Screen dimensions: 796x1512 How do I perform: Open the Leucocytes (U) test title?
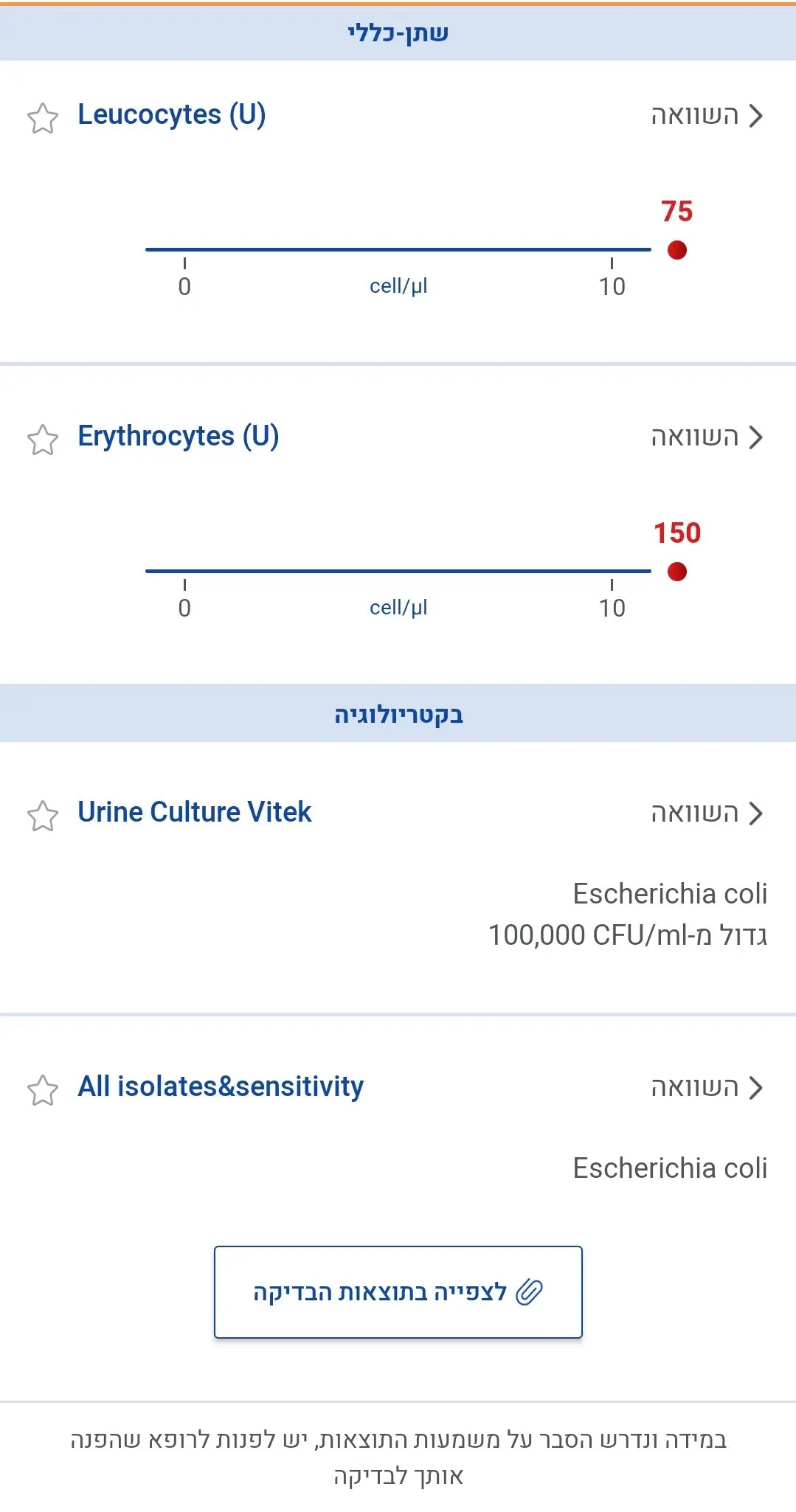pos(172,115)
